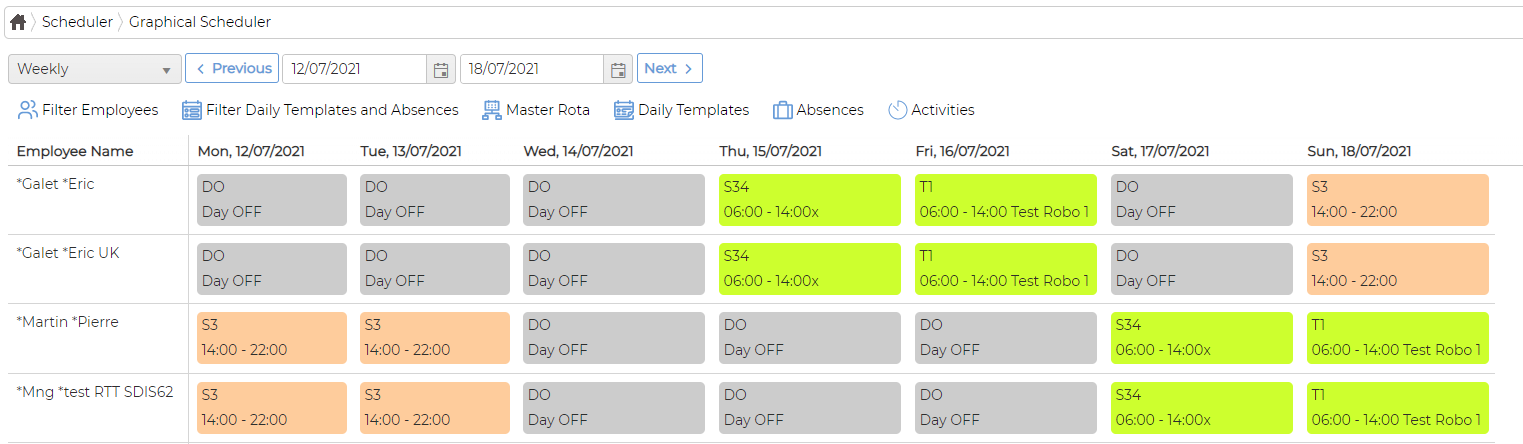The width and height of the screenshot is (1523, 444).
Task: Click the 12/07/2021 start date field
Action: [355, 69]
